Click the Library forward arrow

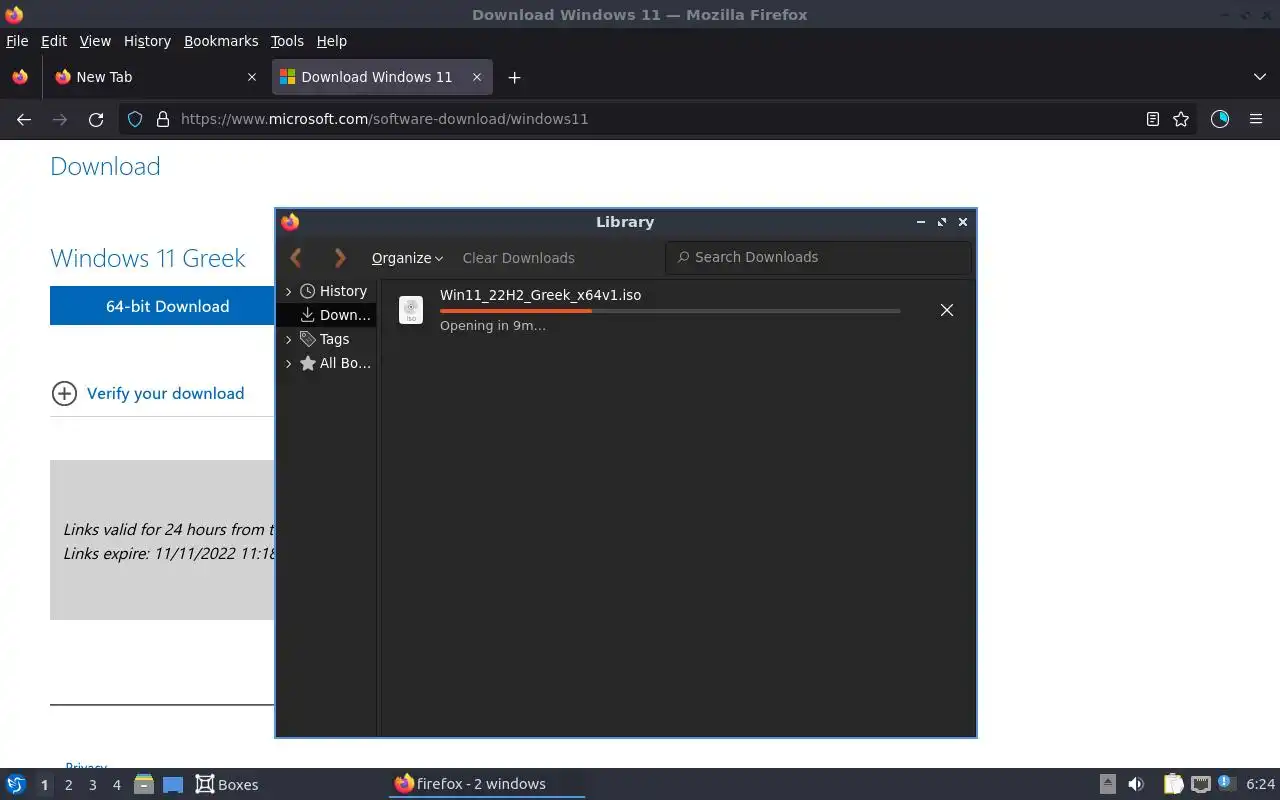340,258
